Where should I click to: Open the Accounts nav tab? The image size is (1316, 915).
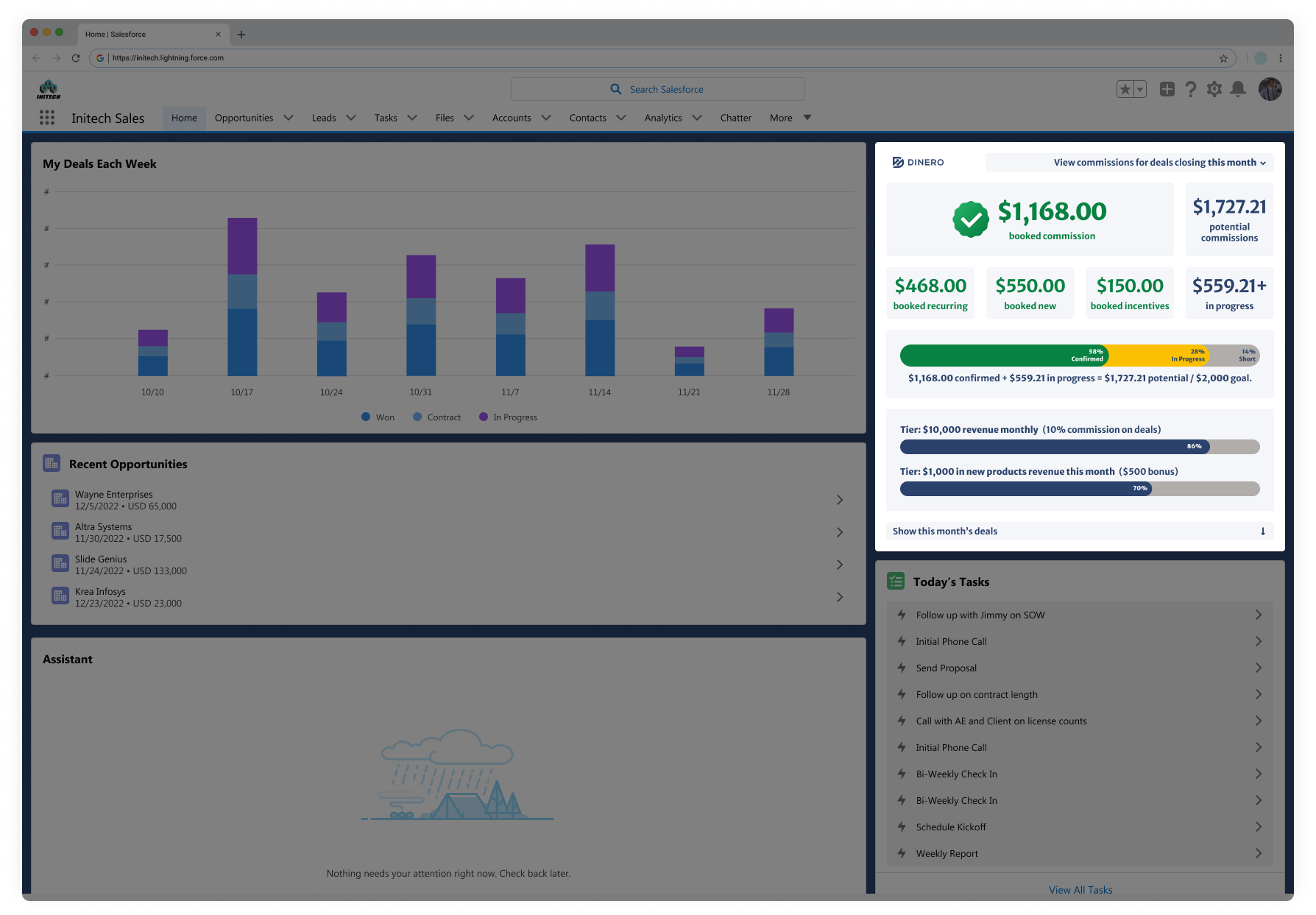512,118
